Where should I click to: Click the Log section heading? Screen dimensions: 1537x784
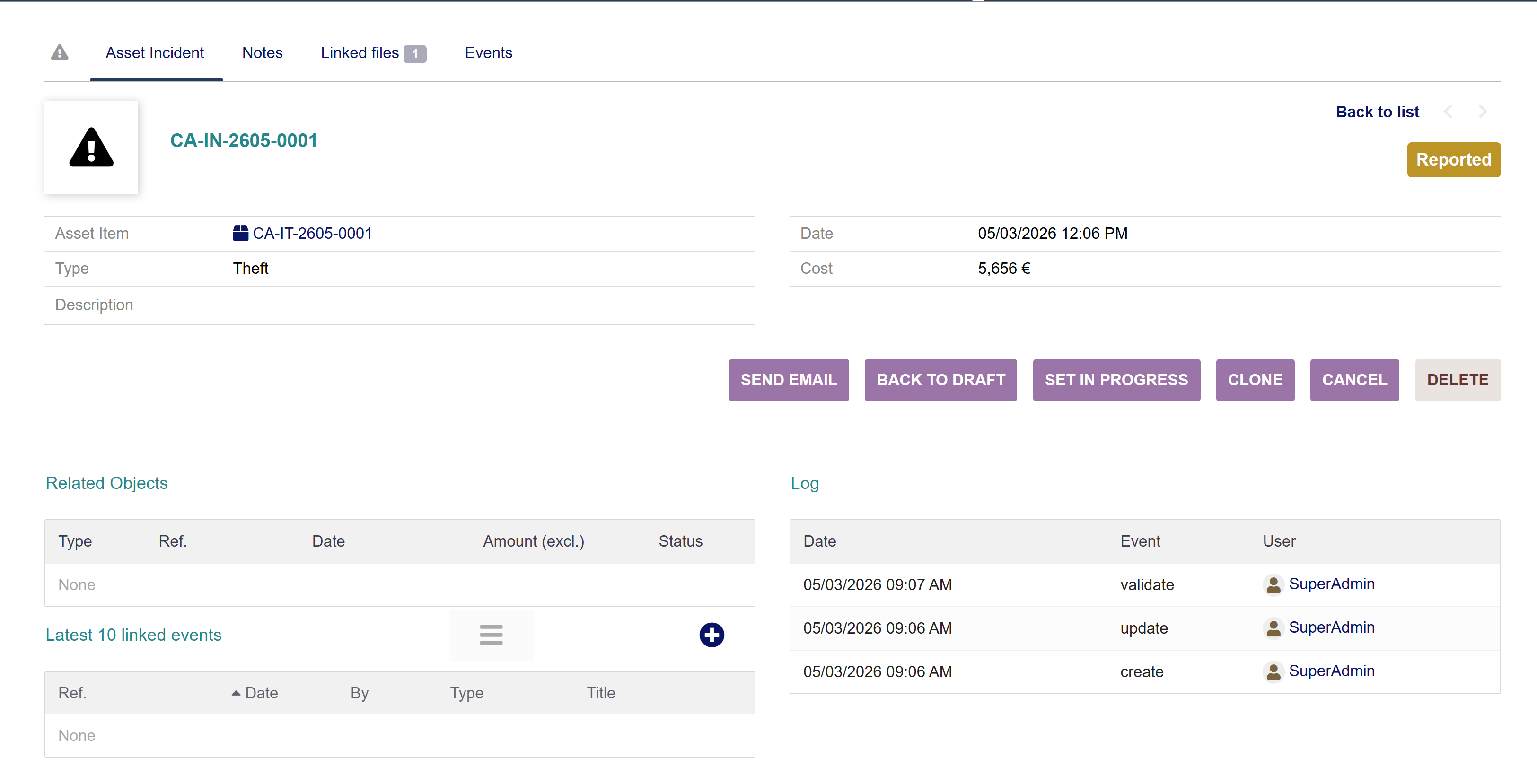pos(804,483)
